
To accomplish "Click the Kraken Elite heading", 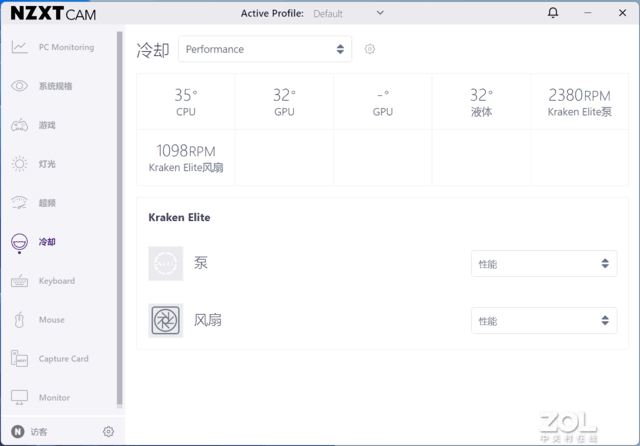I will (x=179, y=217).
